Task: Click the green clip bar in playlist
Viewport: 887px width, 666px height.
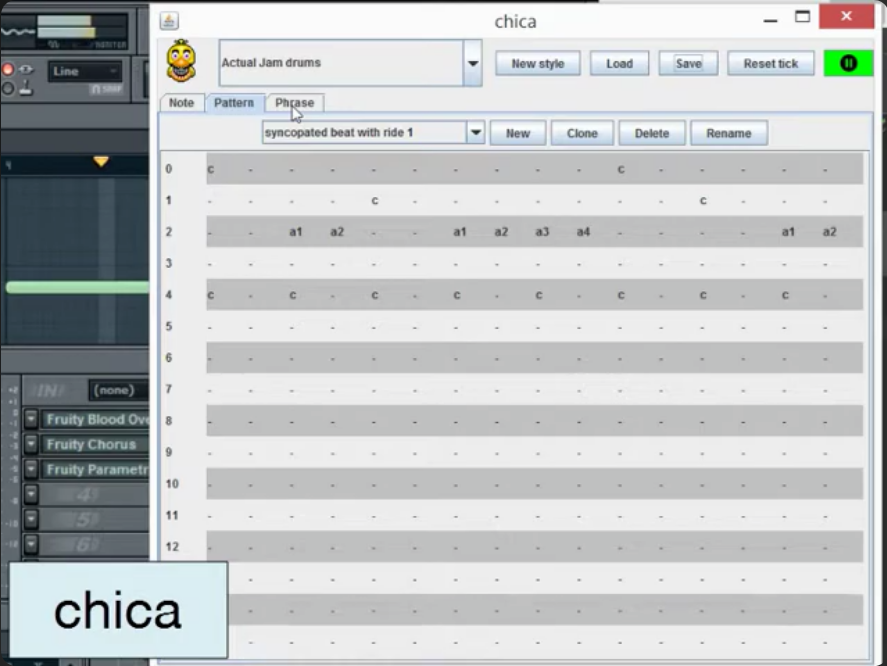Action: pos(75,287)
